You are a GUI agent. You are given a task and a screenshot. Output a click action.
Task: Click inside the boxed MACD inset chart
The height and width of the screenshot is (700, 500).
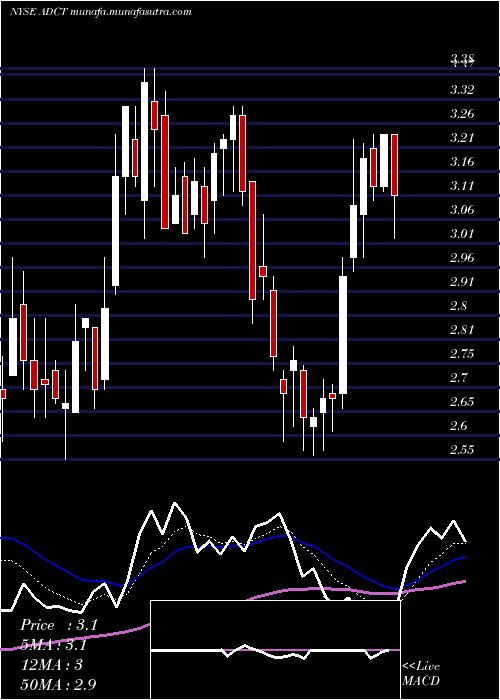[275, 650]
